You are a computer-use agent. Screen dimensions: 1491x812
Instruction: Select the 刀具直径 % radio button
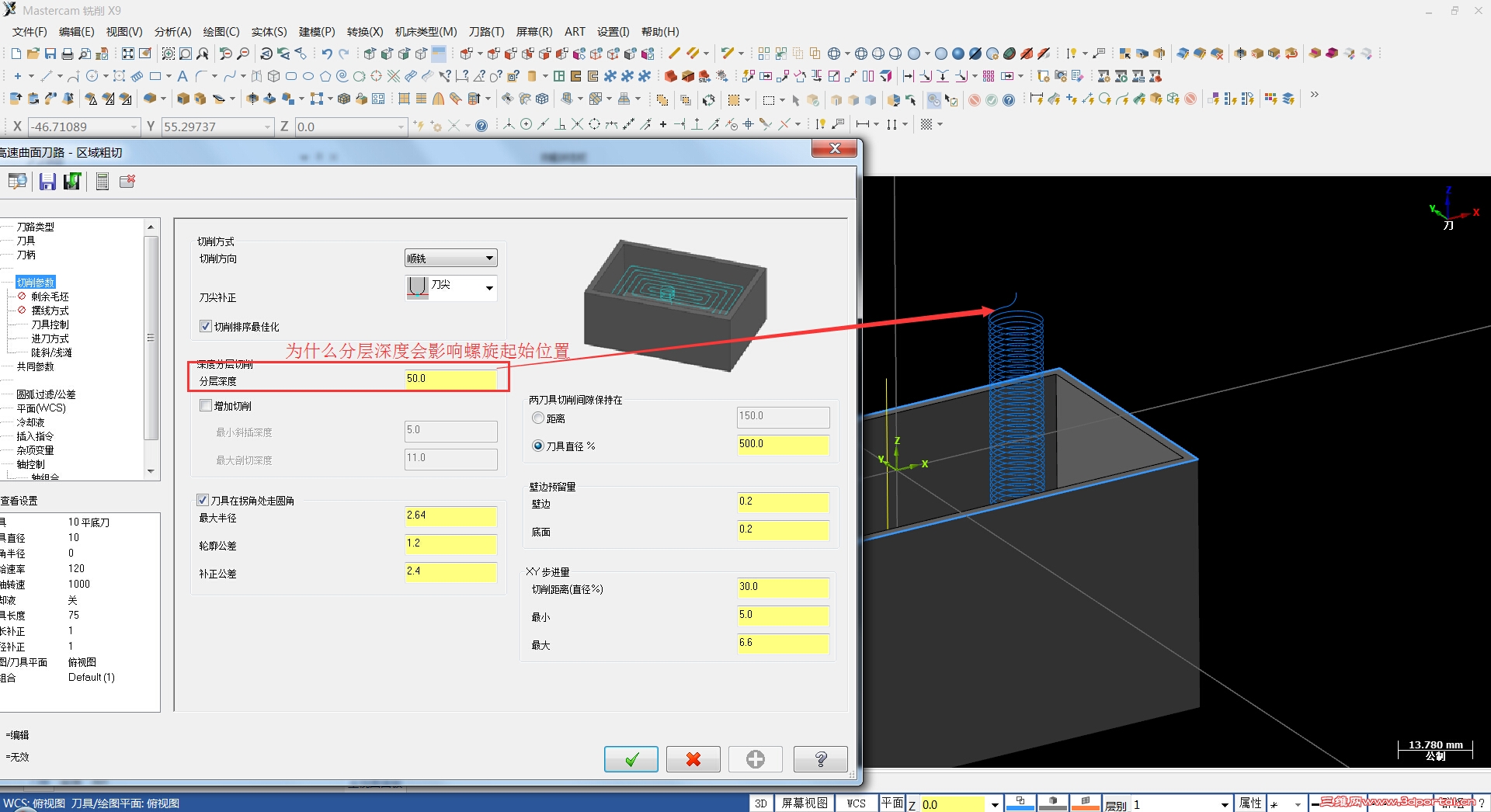[x=538, y=446]
